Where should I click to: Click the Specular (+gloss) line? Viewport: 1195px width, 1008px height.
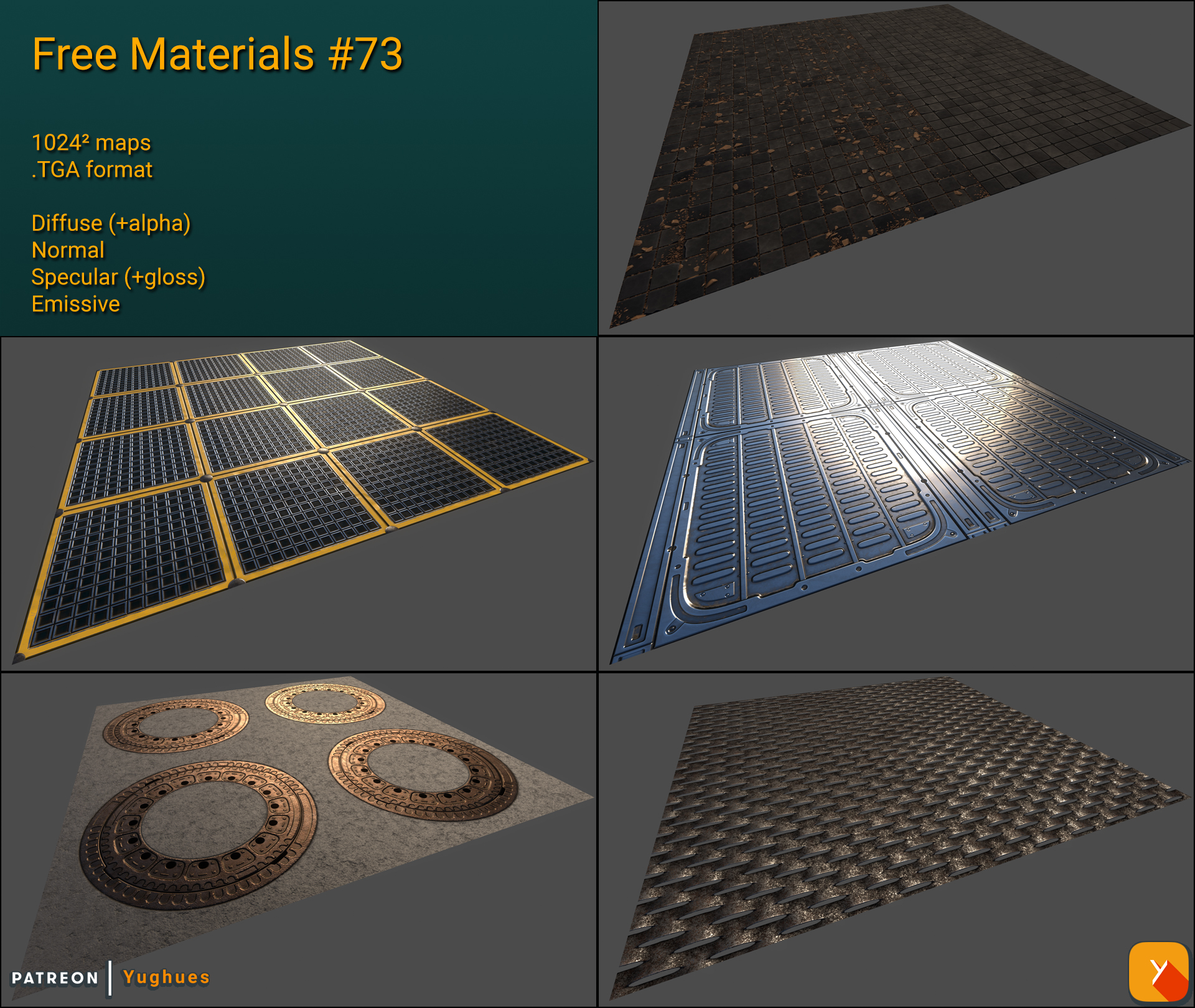click(x=118, y=278)
